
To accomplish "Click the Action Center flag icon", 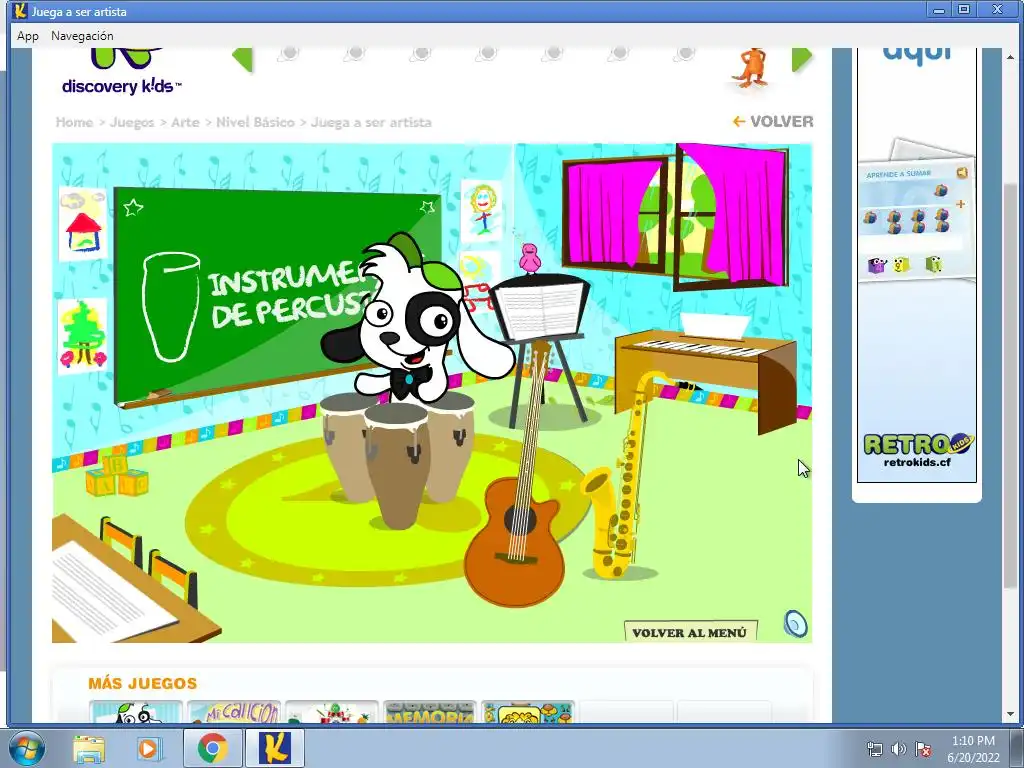I will 923,748.
